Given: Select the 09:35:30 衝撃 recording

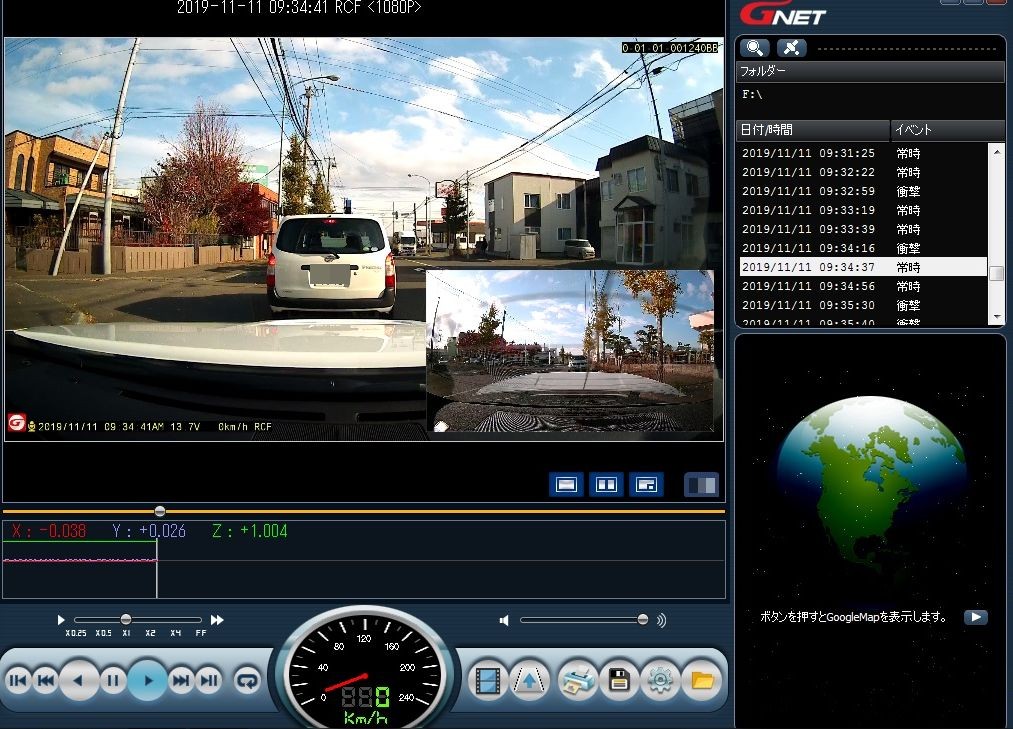Looking at the screenshot, I should tap(862, 305).
